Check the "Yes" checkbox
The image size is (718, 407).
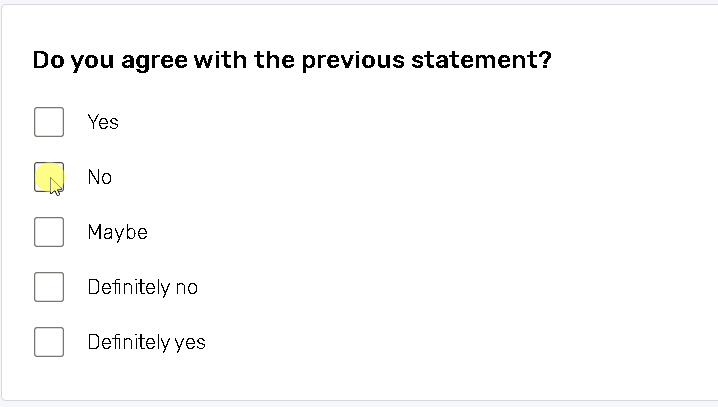click(x=49, y=122)
